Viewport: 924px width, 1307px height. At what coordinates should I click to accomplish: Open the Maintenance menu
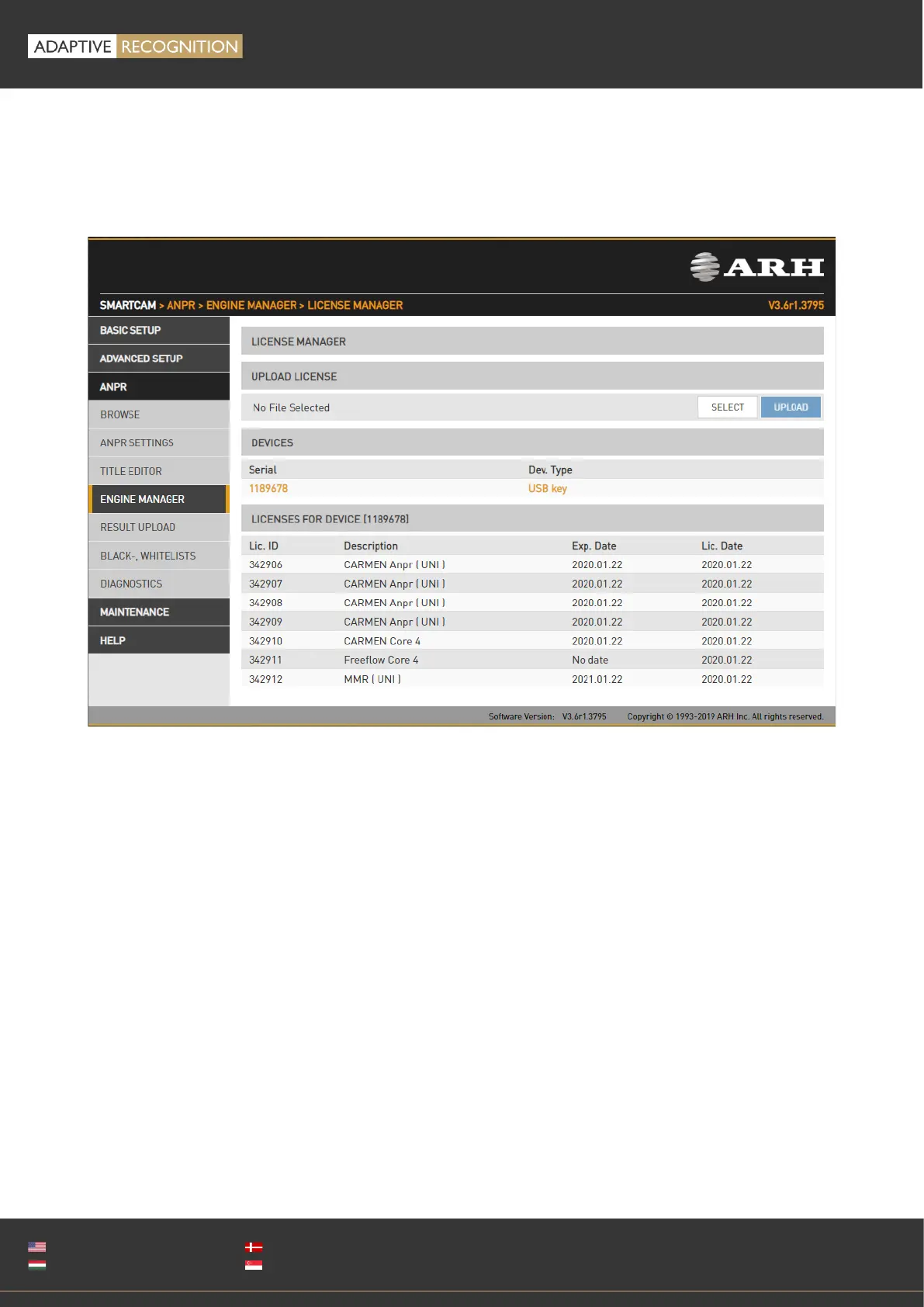click(159, 612)
